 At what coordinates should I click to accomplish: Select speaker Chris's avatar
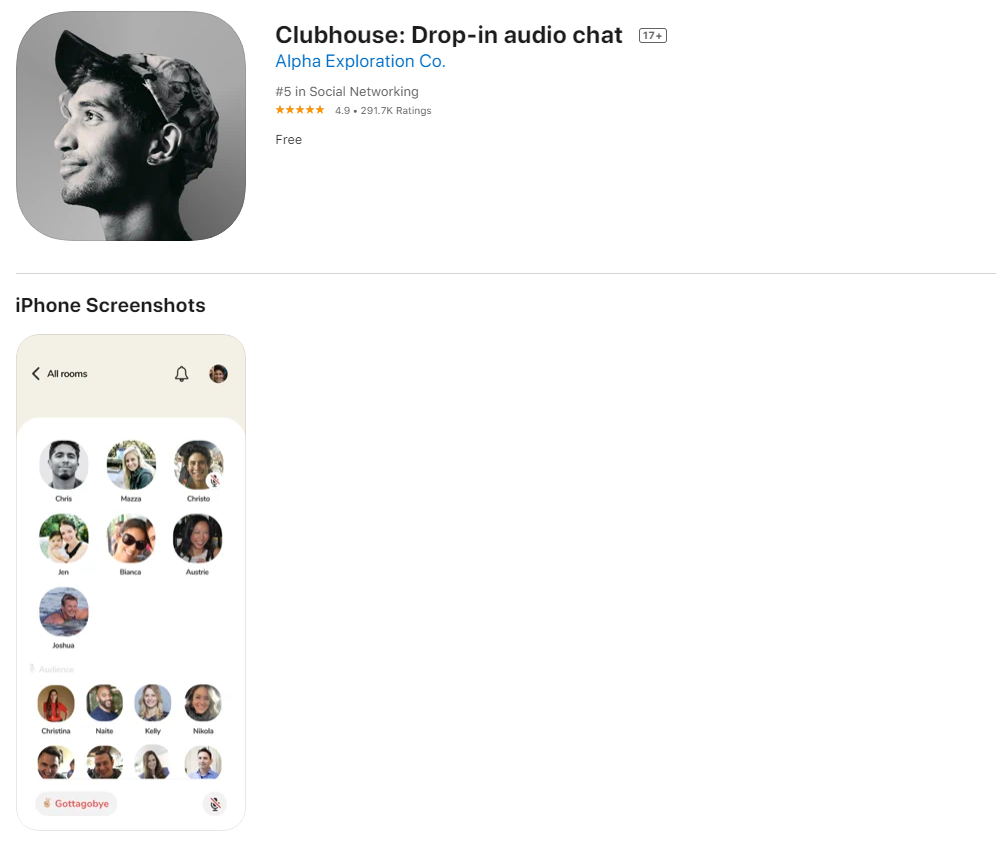[x=64, y=464]
